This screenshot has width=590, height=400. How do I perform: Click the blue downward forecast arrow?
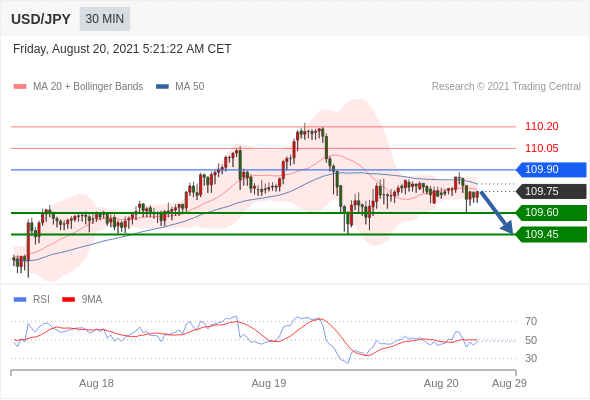coord(497,213)
